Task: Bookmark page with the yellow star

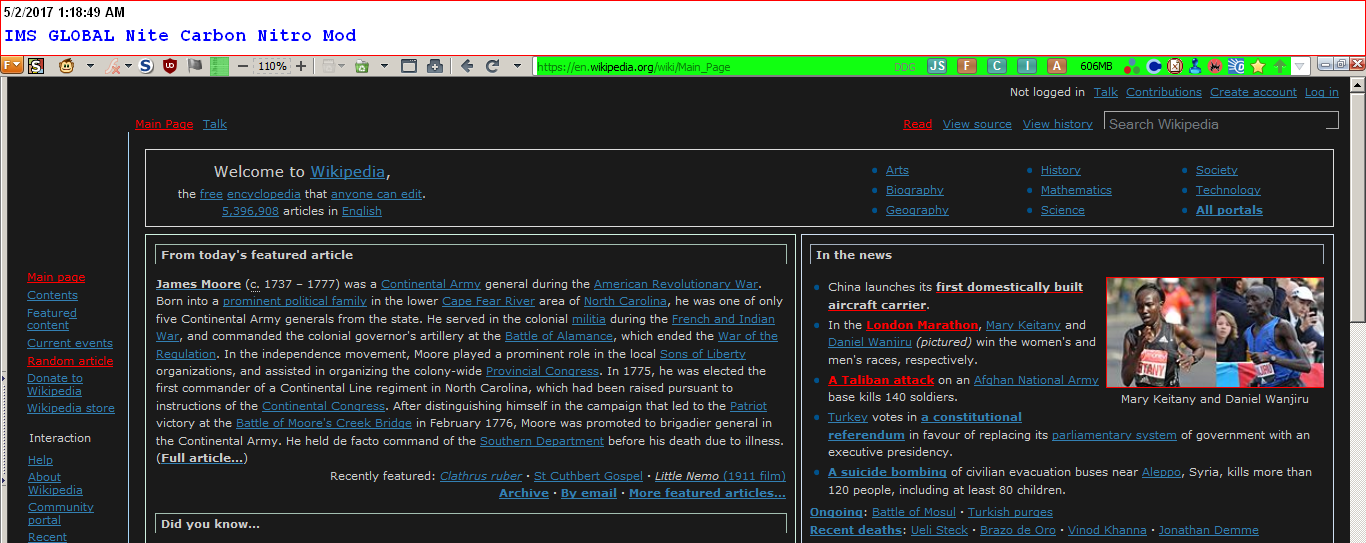Action: pos(1258,66)
